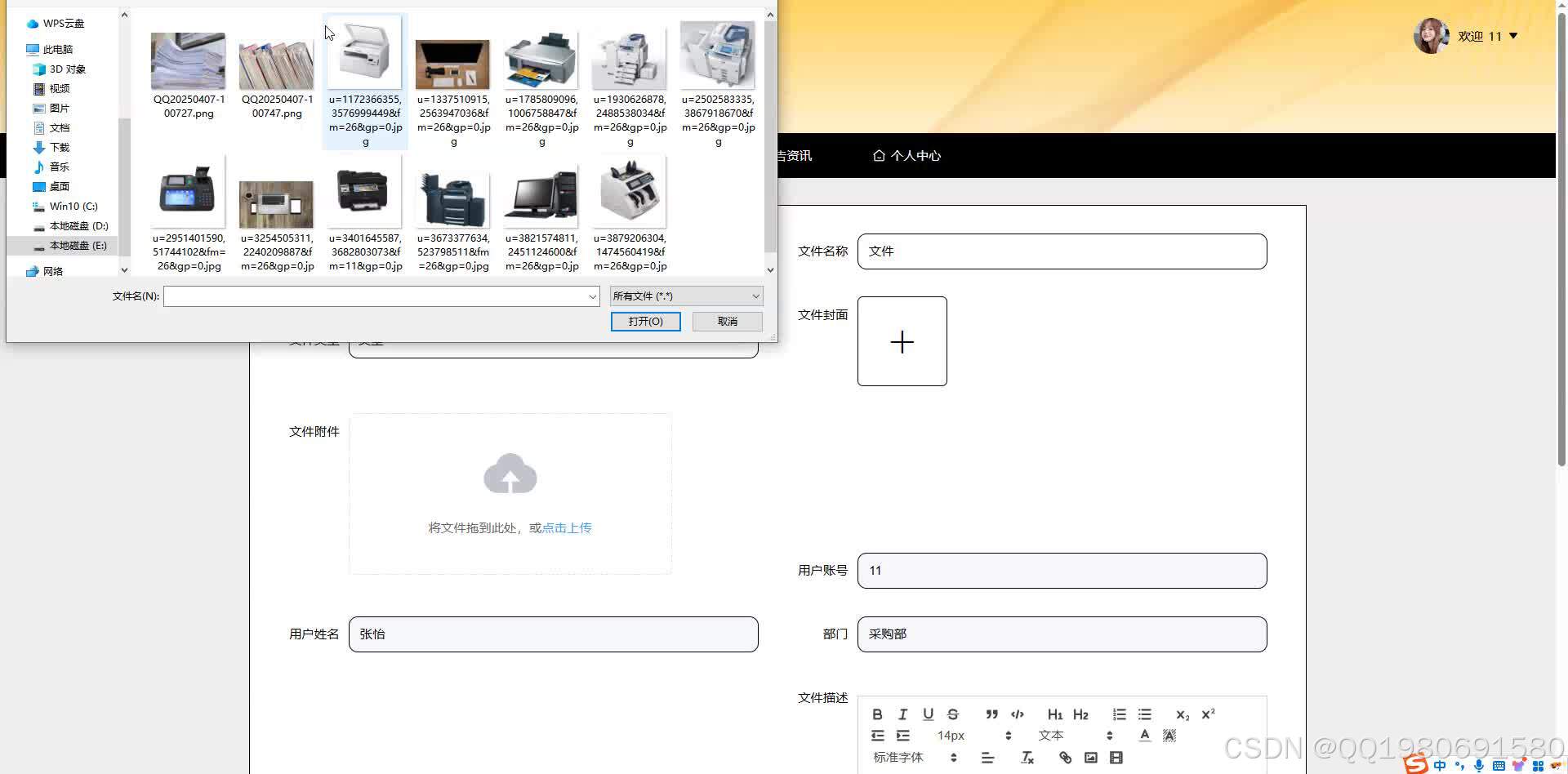
Task: Toggle bold formatting in the description editor
Action: tap(878, 714)
